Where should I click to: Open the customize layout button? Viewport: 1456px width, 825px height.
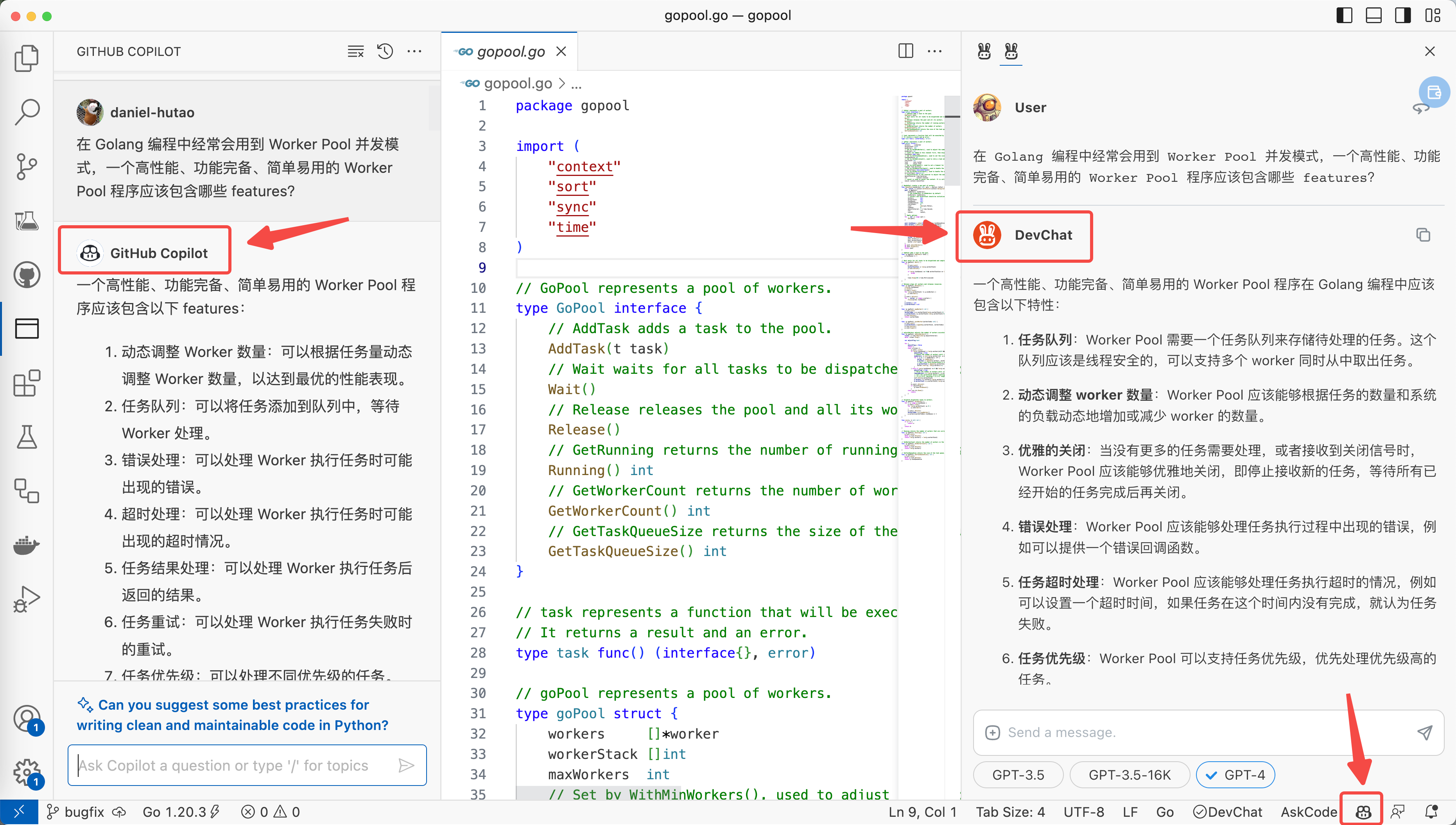(x=1432, y=15)
